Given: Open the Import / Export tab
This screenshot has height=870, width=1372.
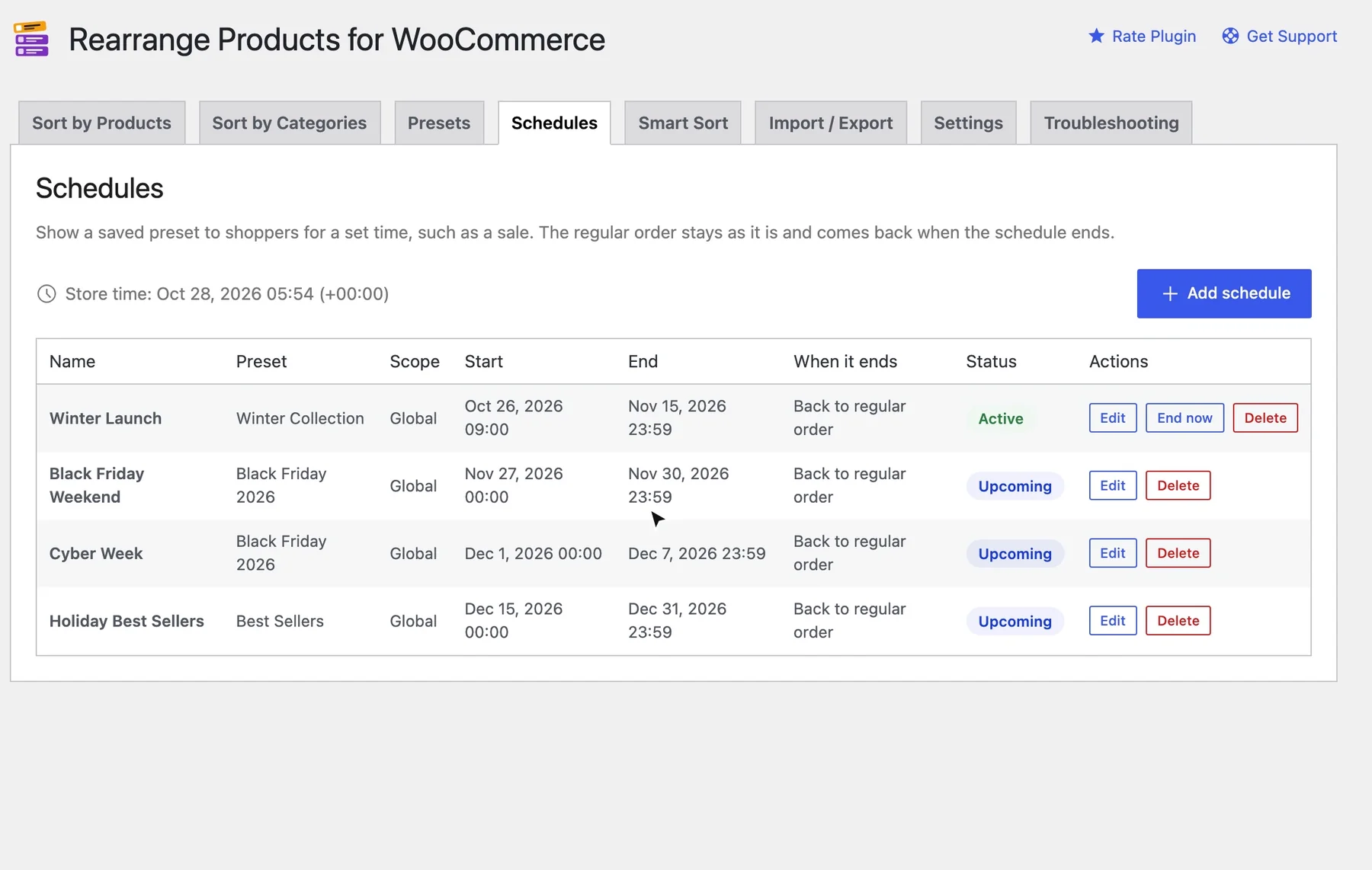Looking at the screenshot, I should click(831, 123).
